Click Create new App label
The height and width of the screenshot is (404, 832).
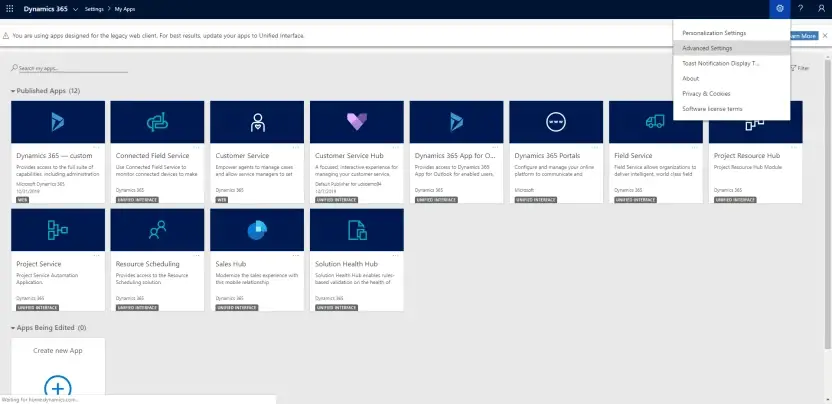[x=58, y=351]
